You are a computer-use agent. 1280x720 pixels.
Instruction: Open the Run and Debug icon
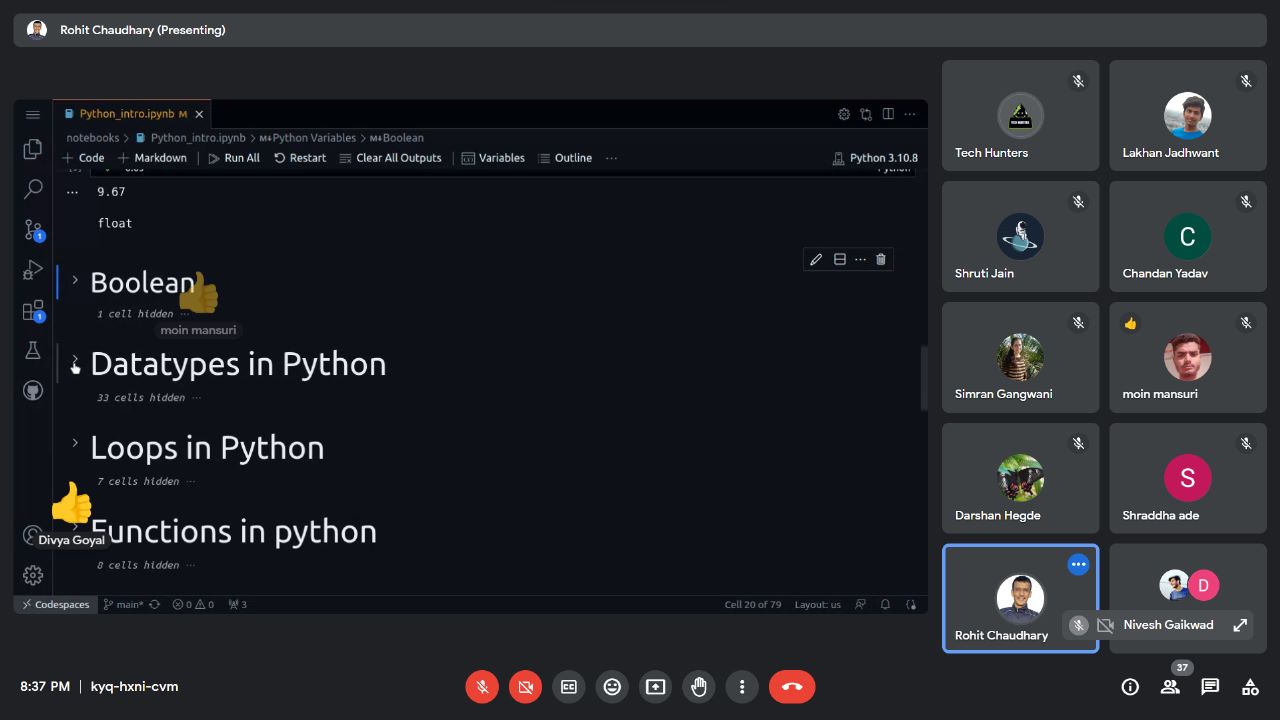[x=33, y=270]
